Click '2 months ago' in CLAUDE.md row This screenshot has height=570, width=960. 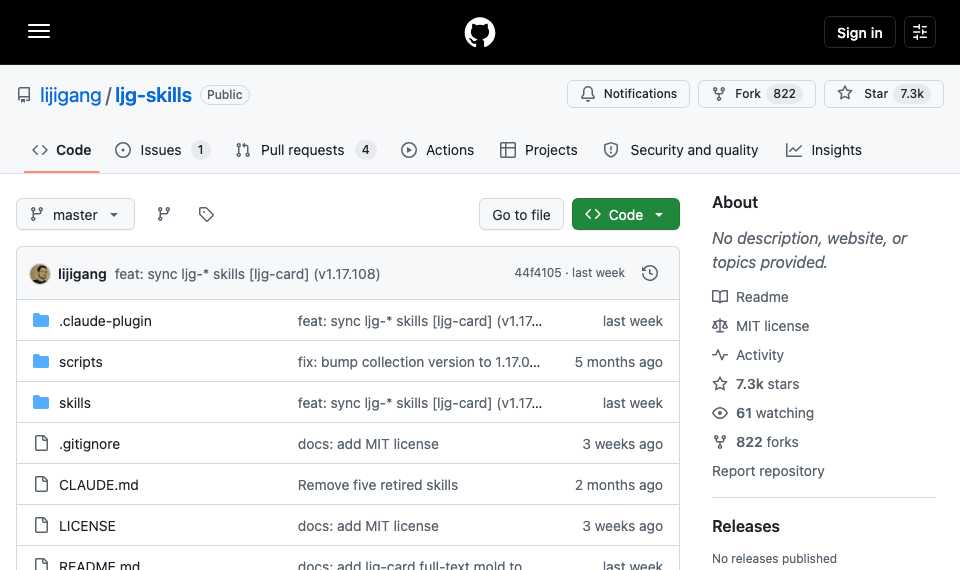point(618,485)
